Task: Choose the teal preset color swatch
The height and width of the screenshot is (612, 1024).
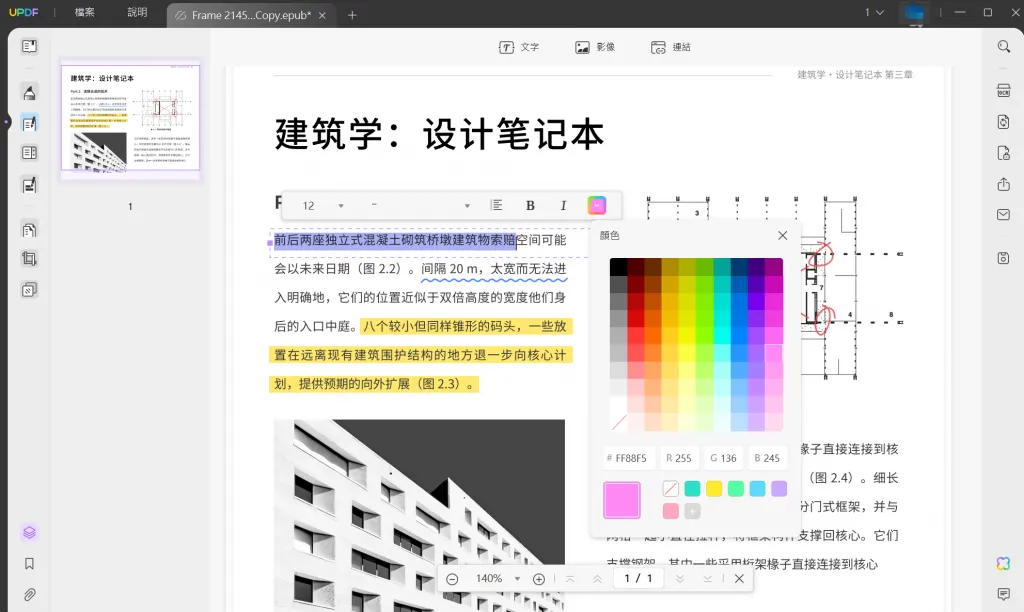Action: (x=692, y=489)
